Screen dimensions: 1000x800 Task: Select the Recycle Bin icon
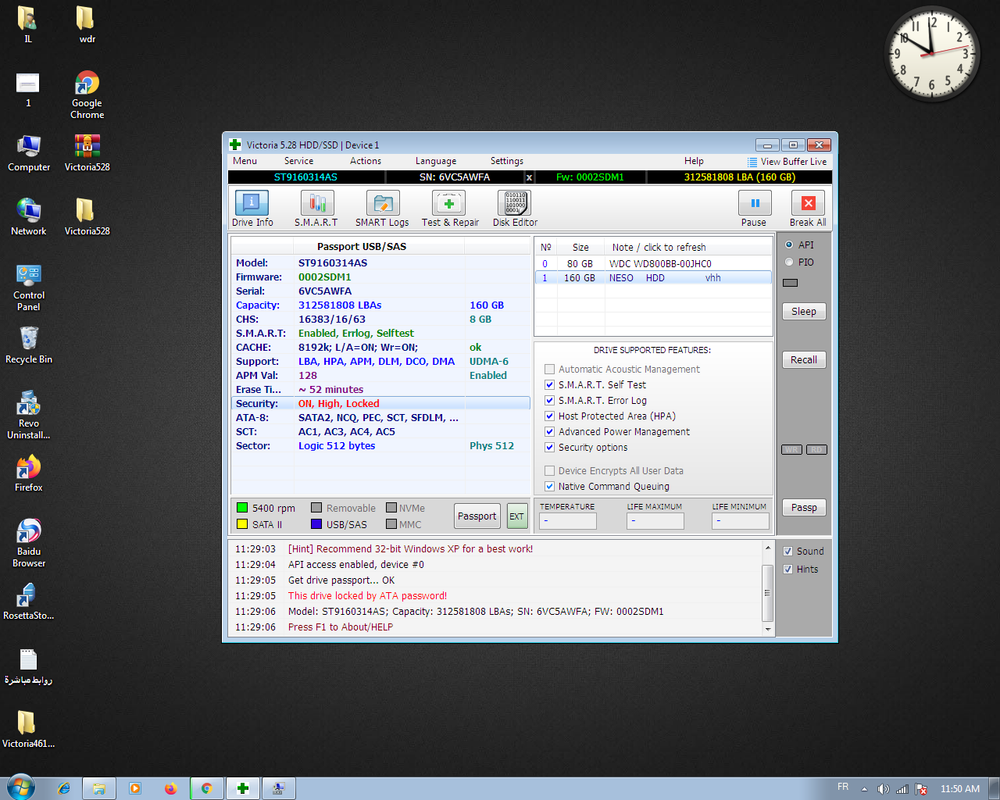click(x=29, y=345)
